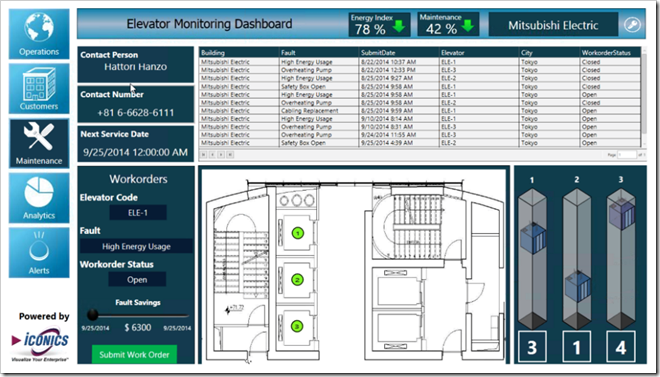Click the $ 6300 fault savings value

[138, 328]
